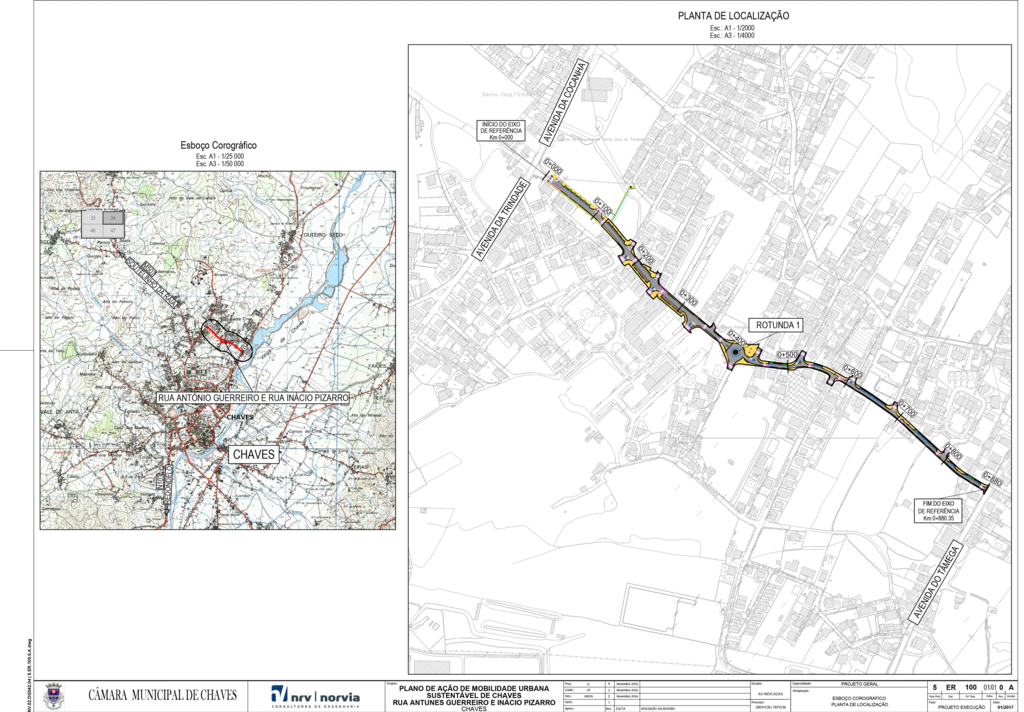Click the CÂMARA MUNICIPAL DE CHAVES title text
Image resolution: width=1024 pixels, height=712 pixels.
click(162, 694)
